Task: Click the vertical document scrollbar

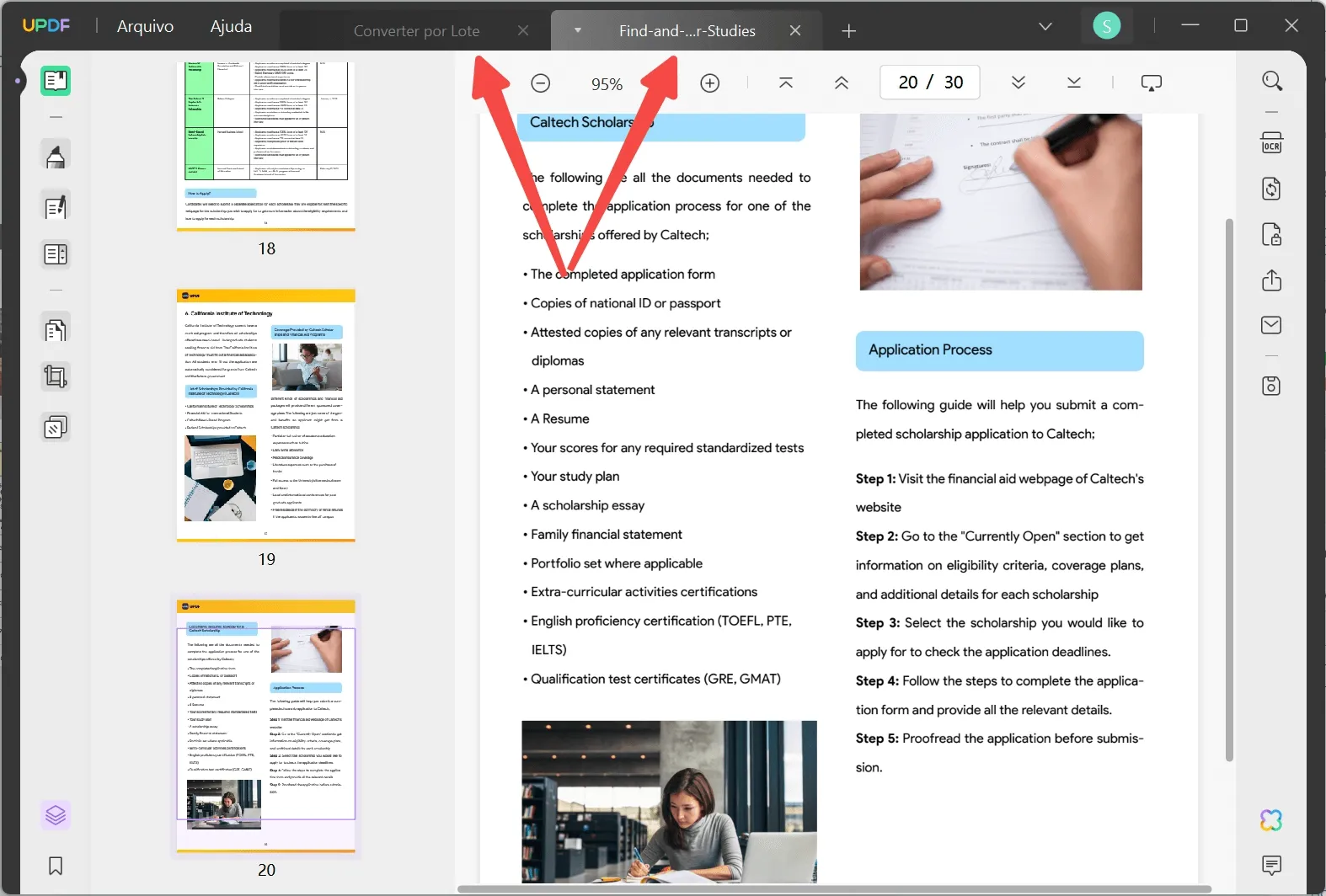Action: 1229,489
